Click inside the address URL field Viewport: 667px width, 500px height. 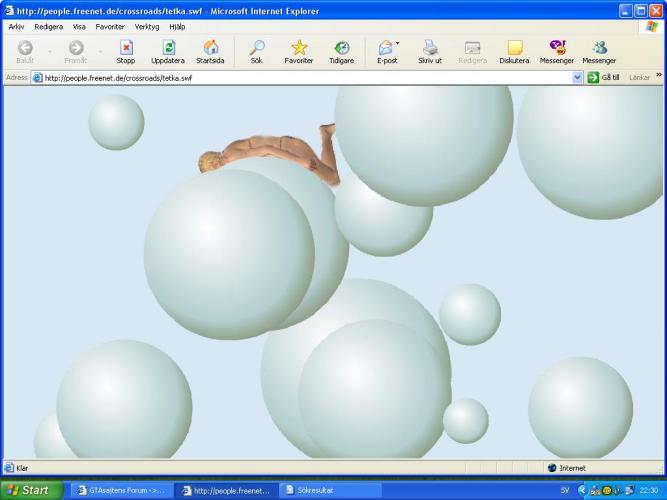click(300, 77)
